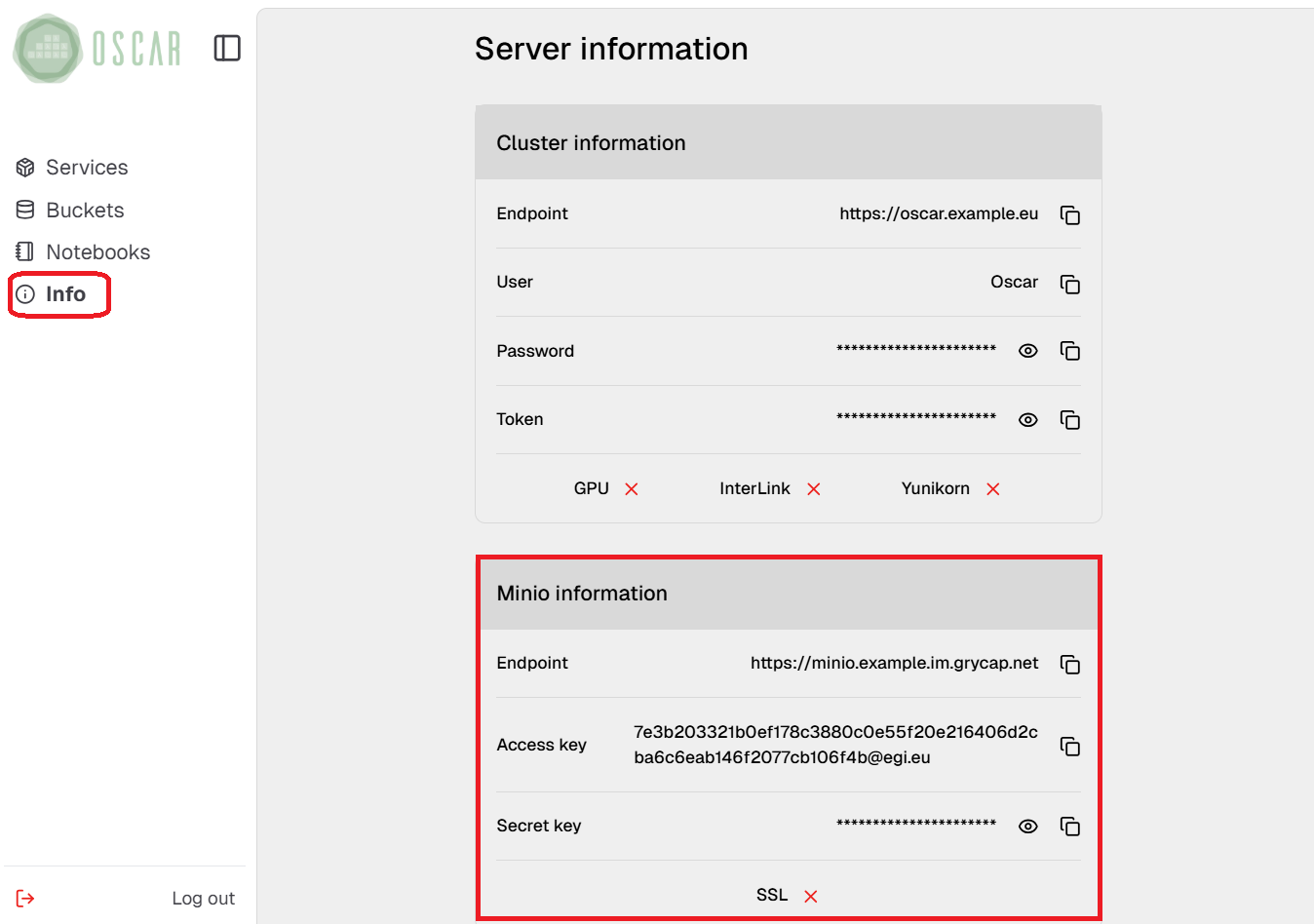Open the Notebooks page

[97, 252]
